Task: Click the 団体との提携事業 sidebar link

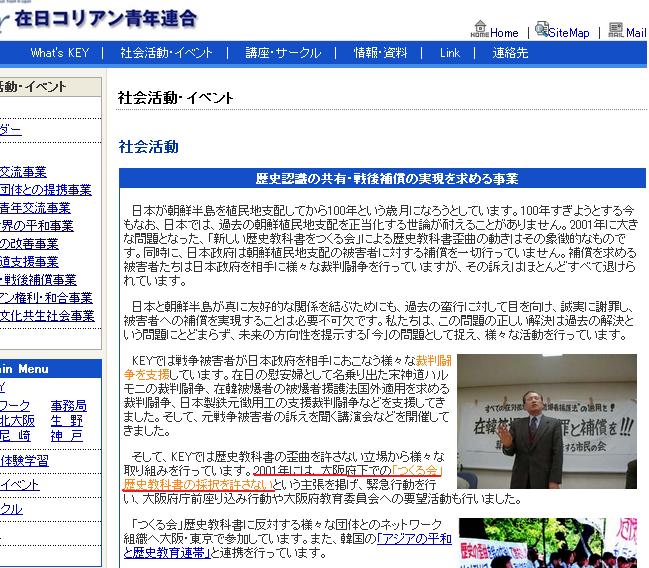Action: tap(46, 190)
